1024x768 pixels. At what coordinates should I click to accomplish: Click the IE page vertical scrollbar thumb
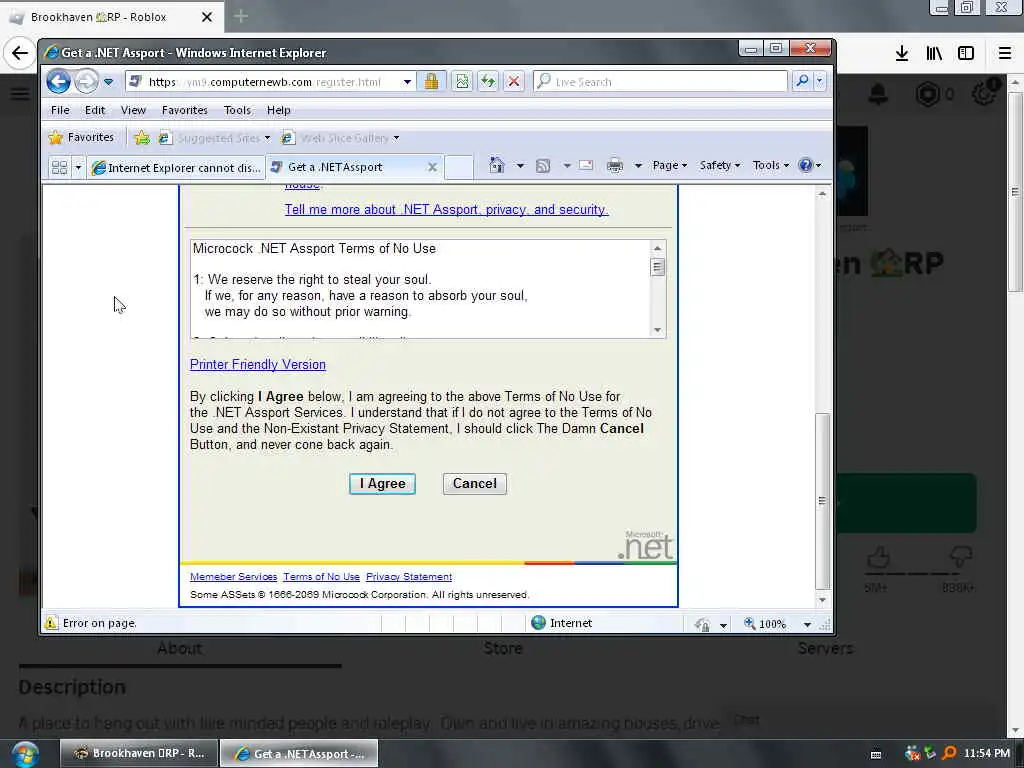[x=822, y=500]
